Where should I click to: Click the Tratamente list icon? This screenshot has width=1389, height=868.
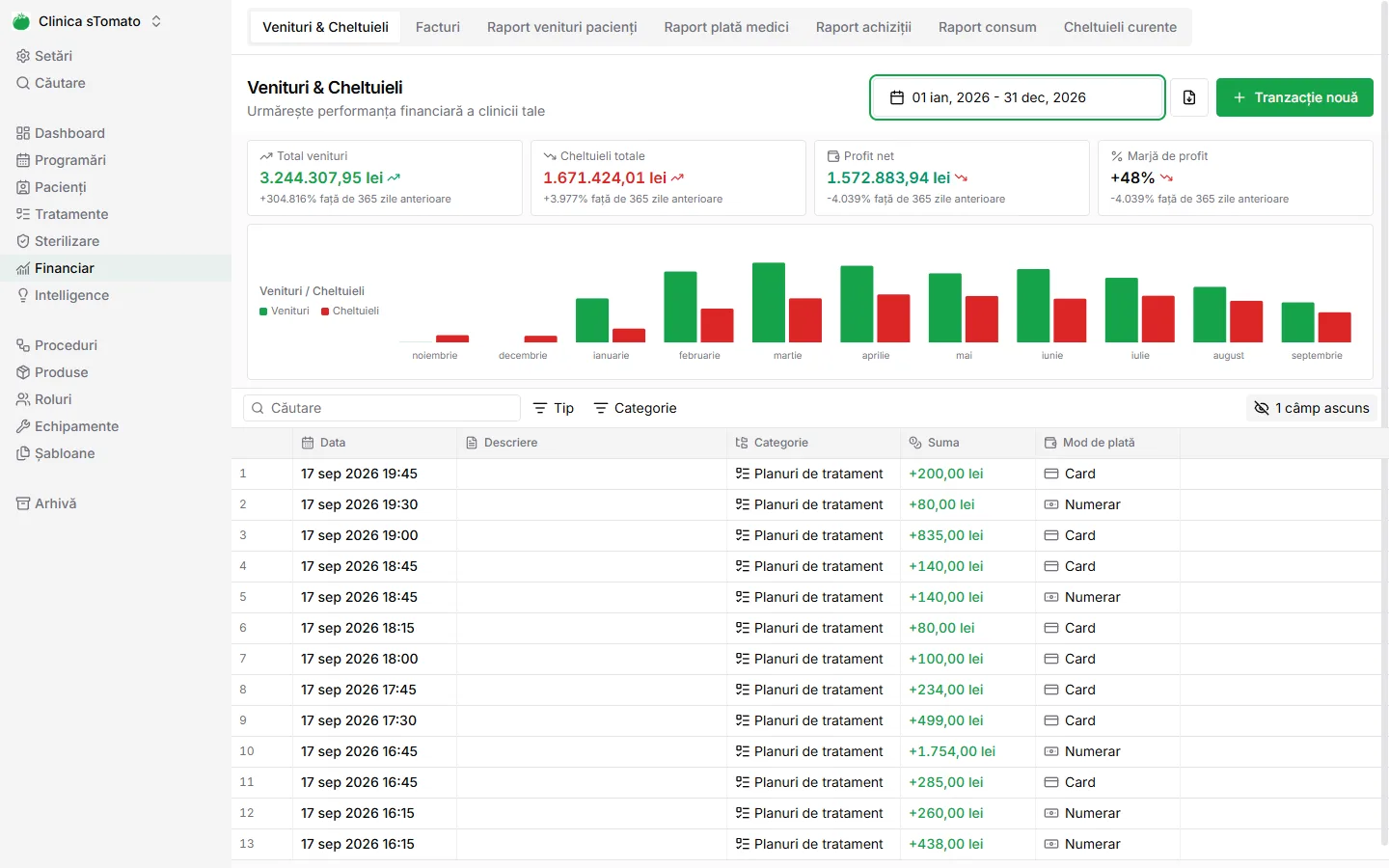(x=23, y=214)
